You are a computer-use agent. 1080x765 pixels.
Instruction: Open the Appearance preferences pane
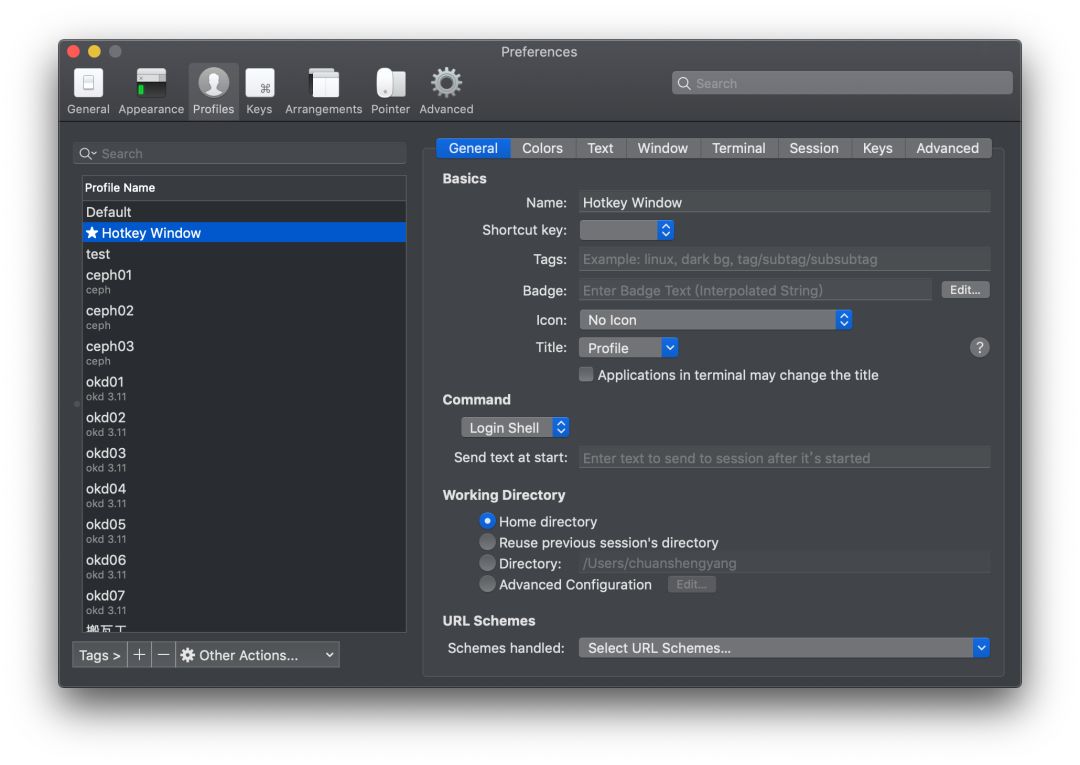click(151, 91)
